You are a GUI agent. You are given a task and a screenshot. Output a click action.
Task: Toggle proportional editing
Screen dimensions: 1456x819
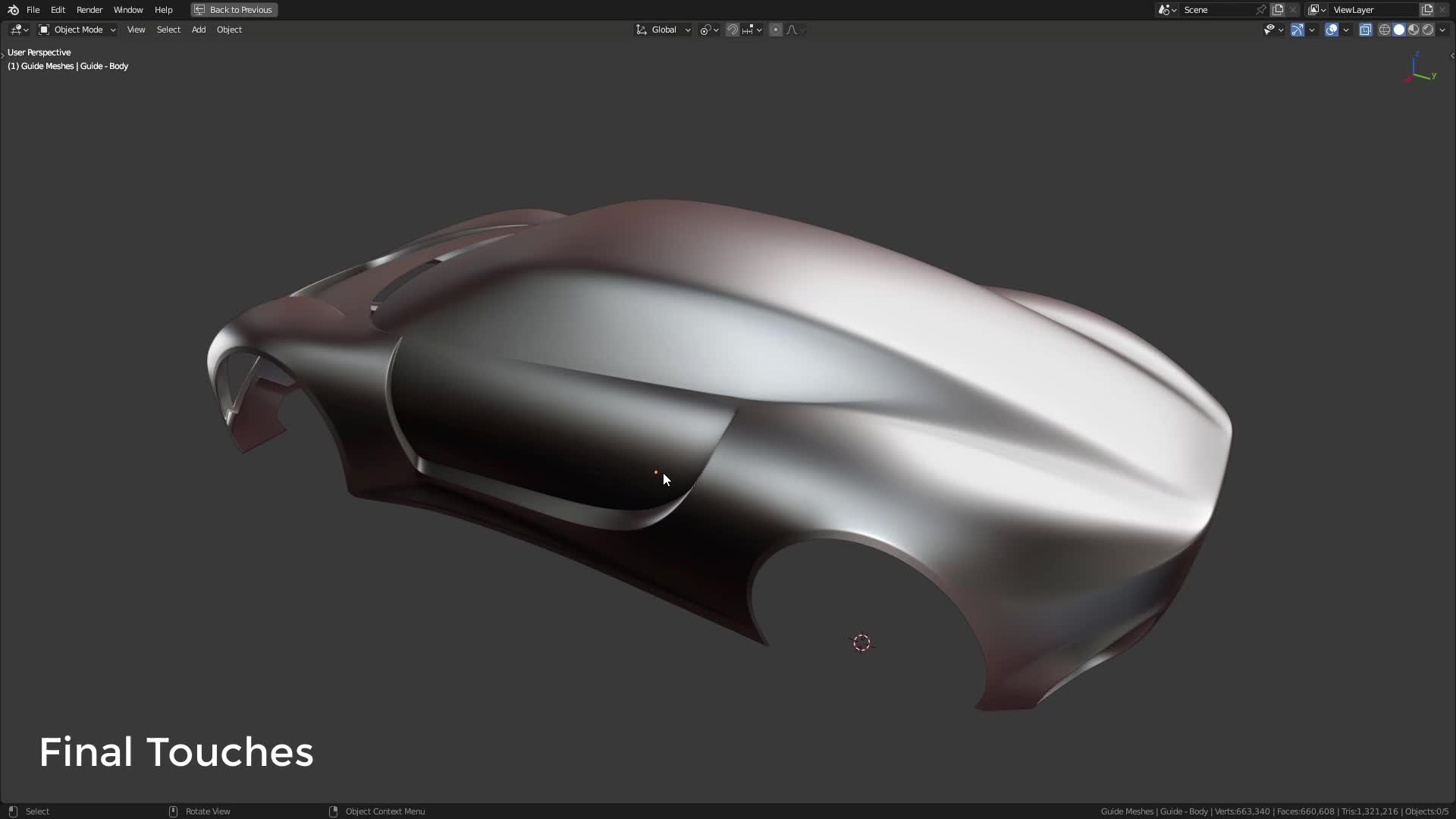(x=776, y=30)
